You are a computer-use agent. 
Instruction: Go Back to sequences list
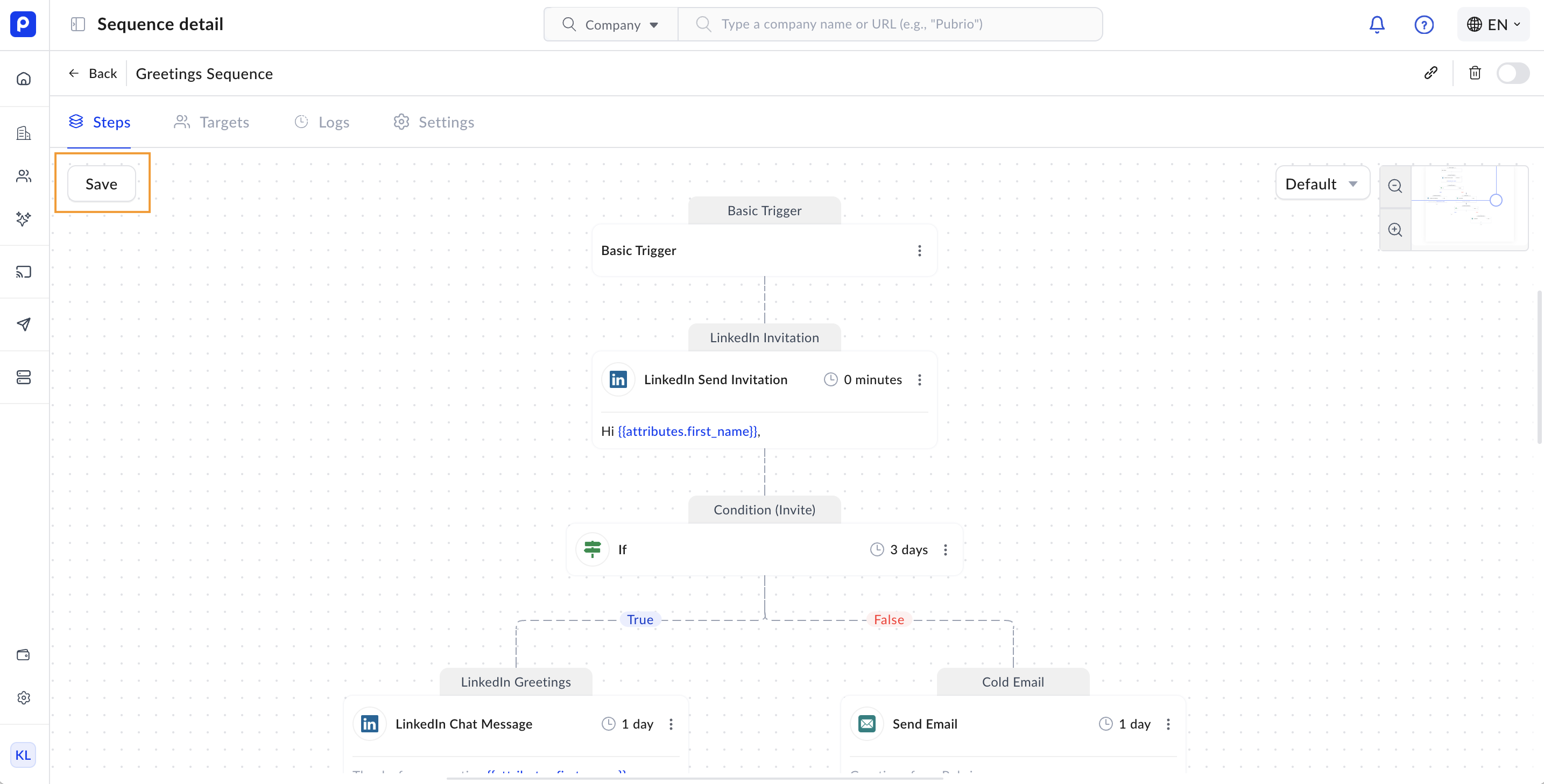[x=93, y=73]
